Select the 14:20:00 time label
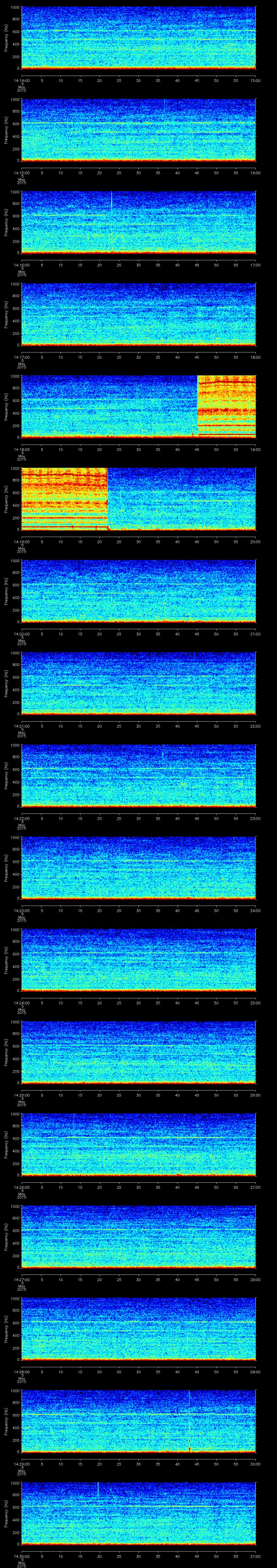This screenshot has width=277, height=1568. point(21,634)
